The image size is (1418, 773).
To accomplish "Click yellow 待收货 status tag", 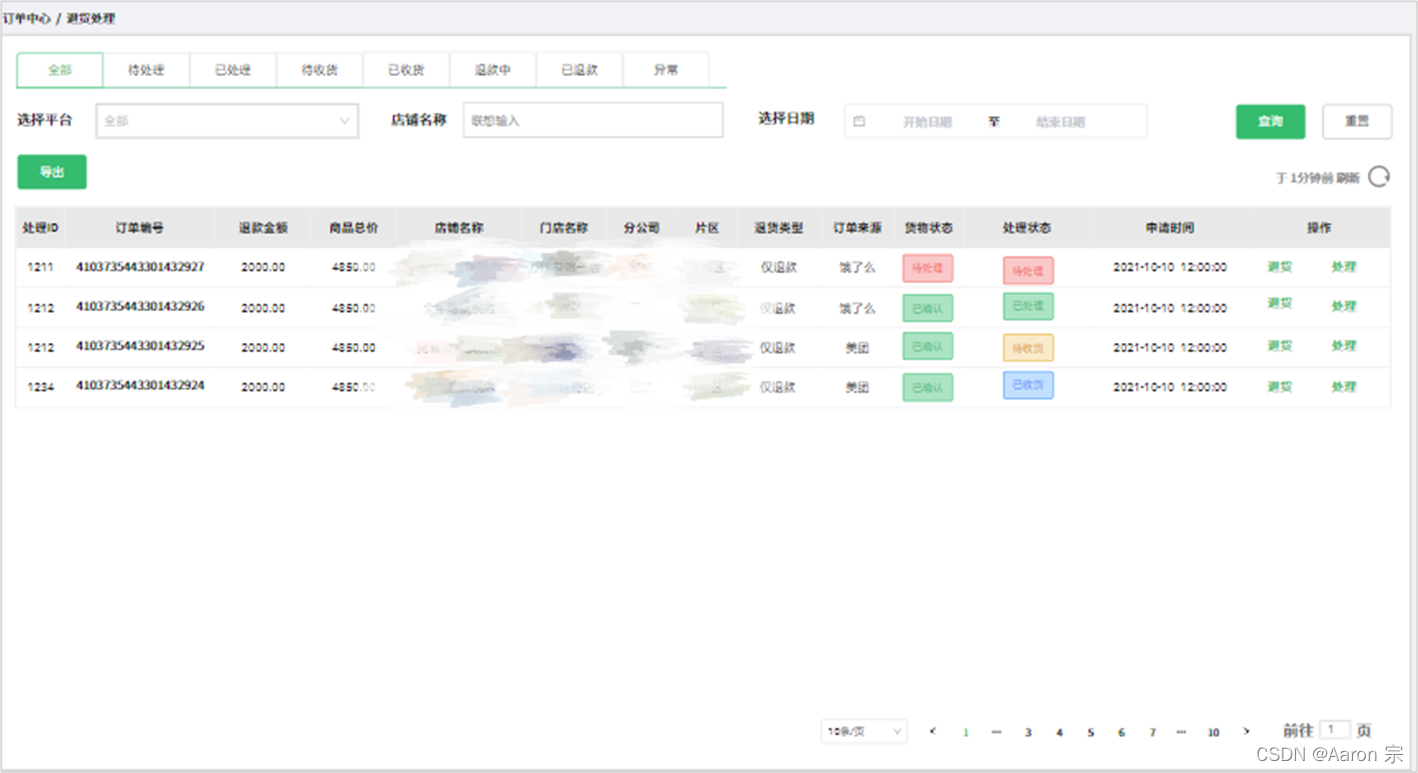I will pos(1028,347).
